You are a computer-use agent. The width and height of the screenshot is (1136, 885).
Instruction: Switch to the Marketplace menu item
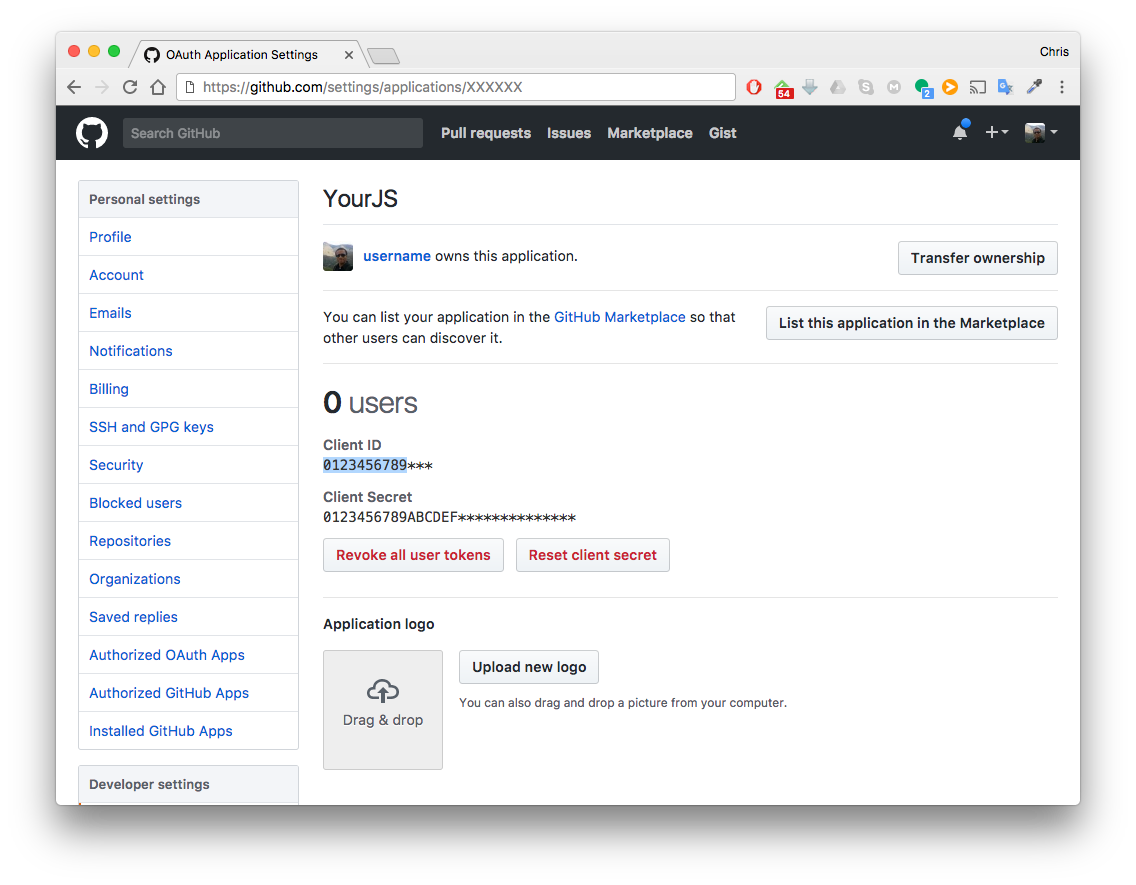coord(649,133)
